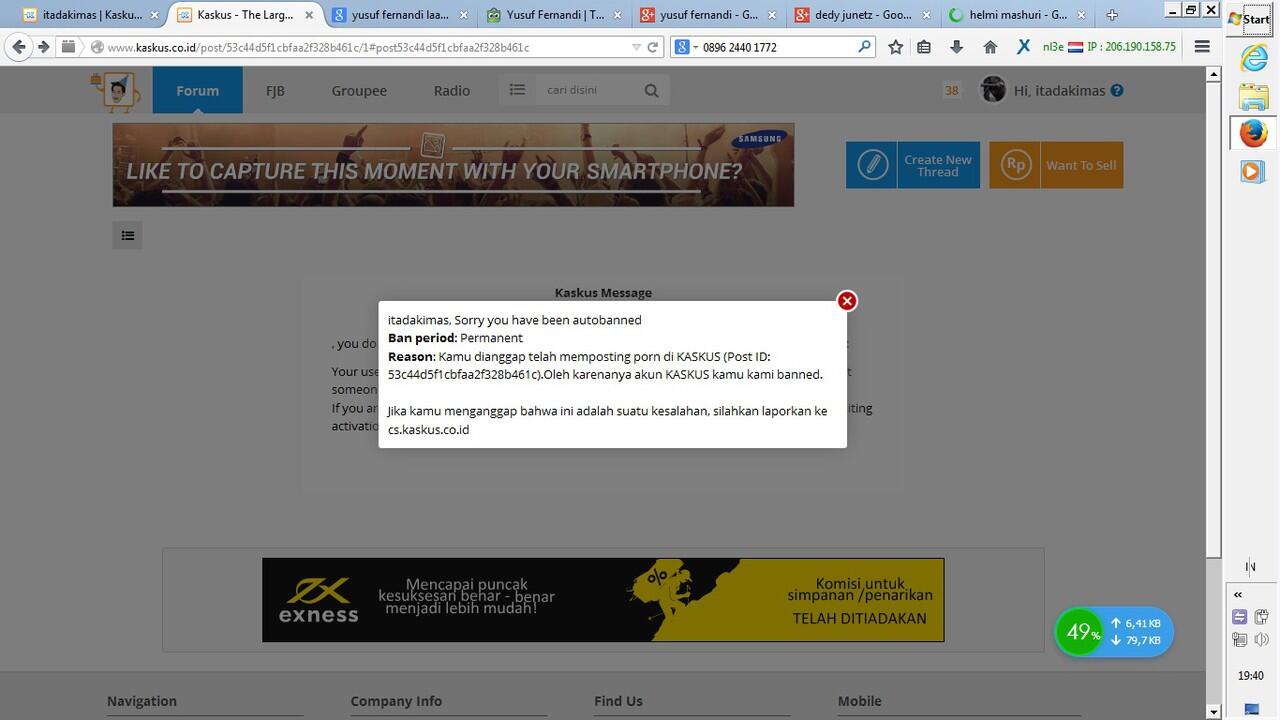The width and height of the screenshot is (1280, 720).
Task: Open the Radio section
Action: tap(452, 90)
